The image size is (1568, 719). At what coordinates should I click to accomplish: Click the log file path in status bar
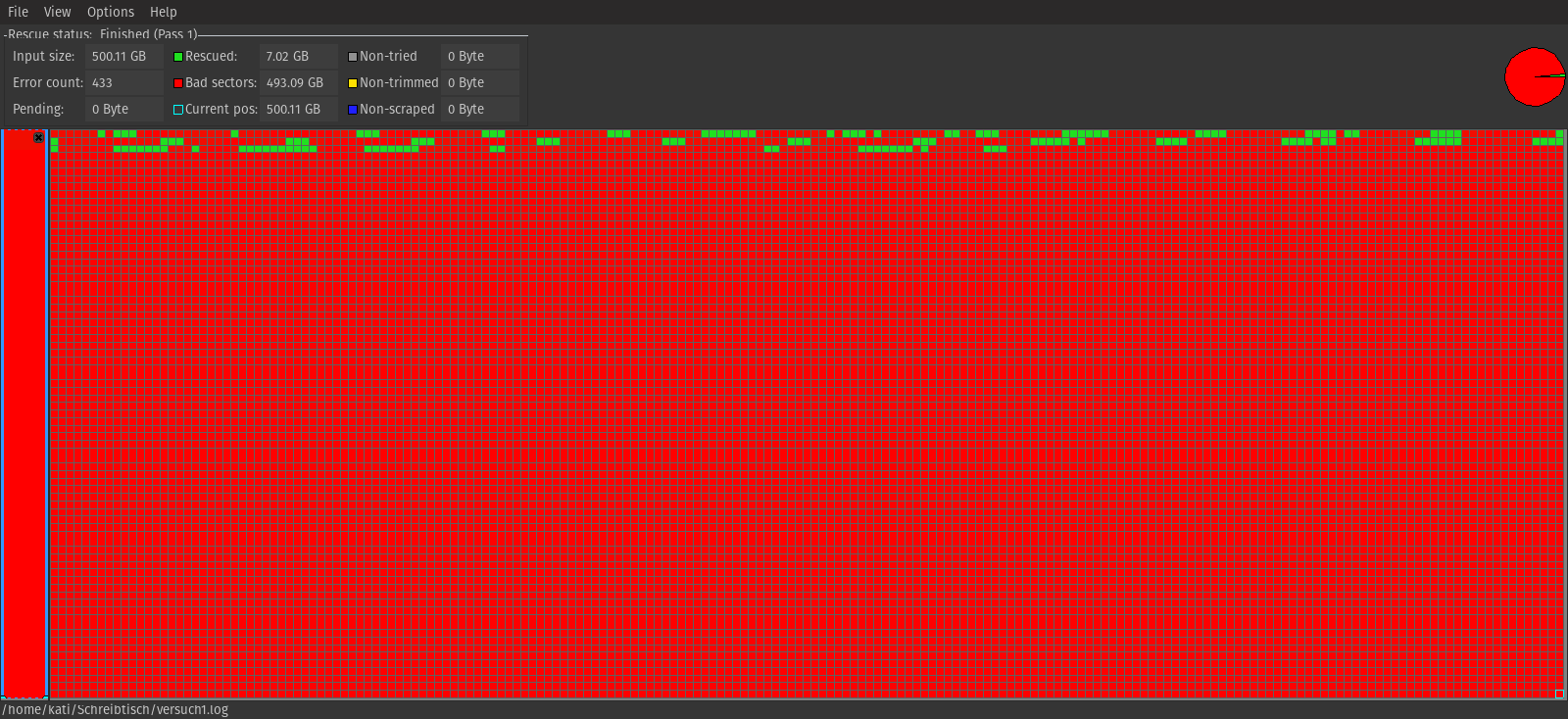116,710
